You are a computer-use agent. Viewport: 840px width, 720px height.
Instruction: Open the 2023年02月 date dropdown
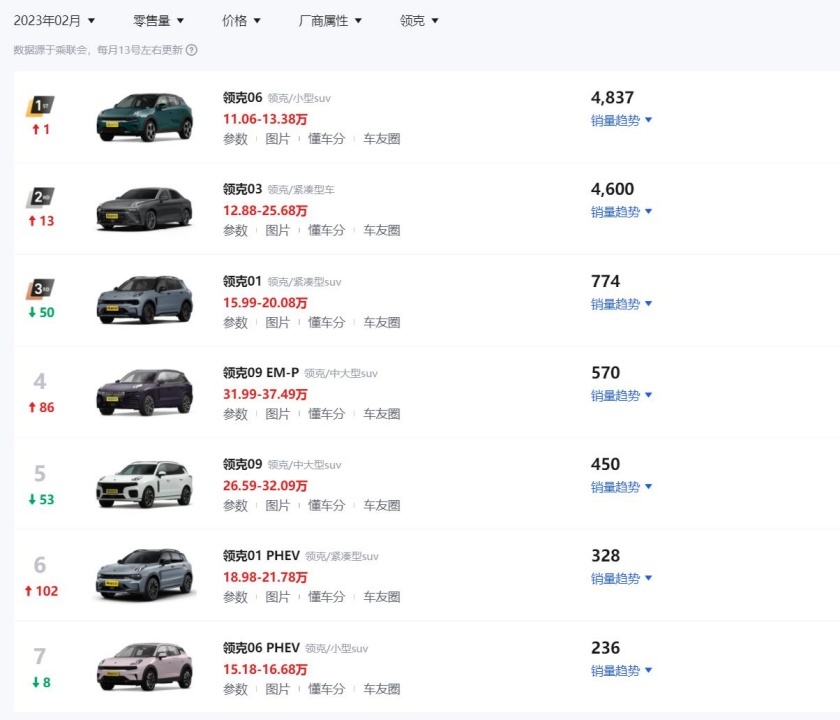(54, 21)
